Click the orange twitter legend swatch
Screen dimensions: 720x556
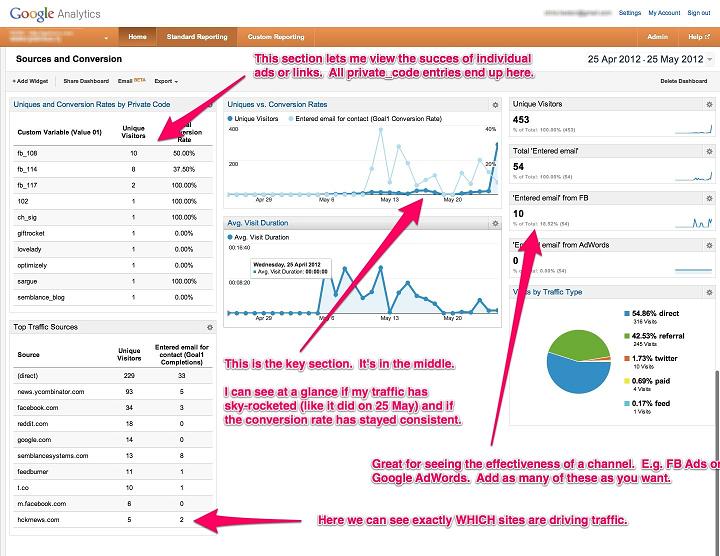[x=627, y=359]
